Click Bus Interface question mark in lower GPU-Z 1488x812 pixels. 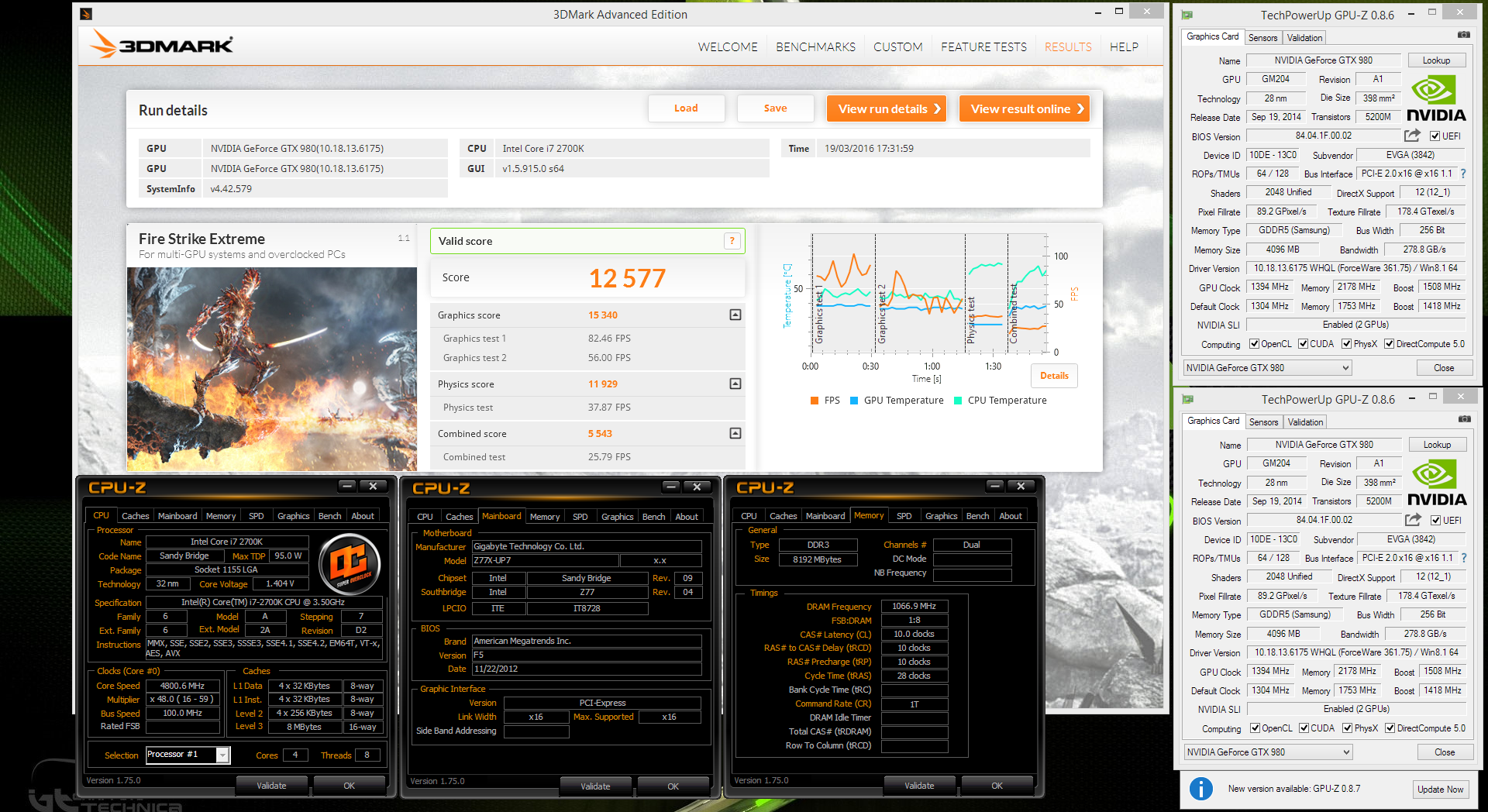[x=1464, y=558]
